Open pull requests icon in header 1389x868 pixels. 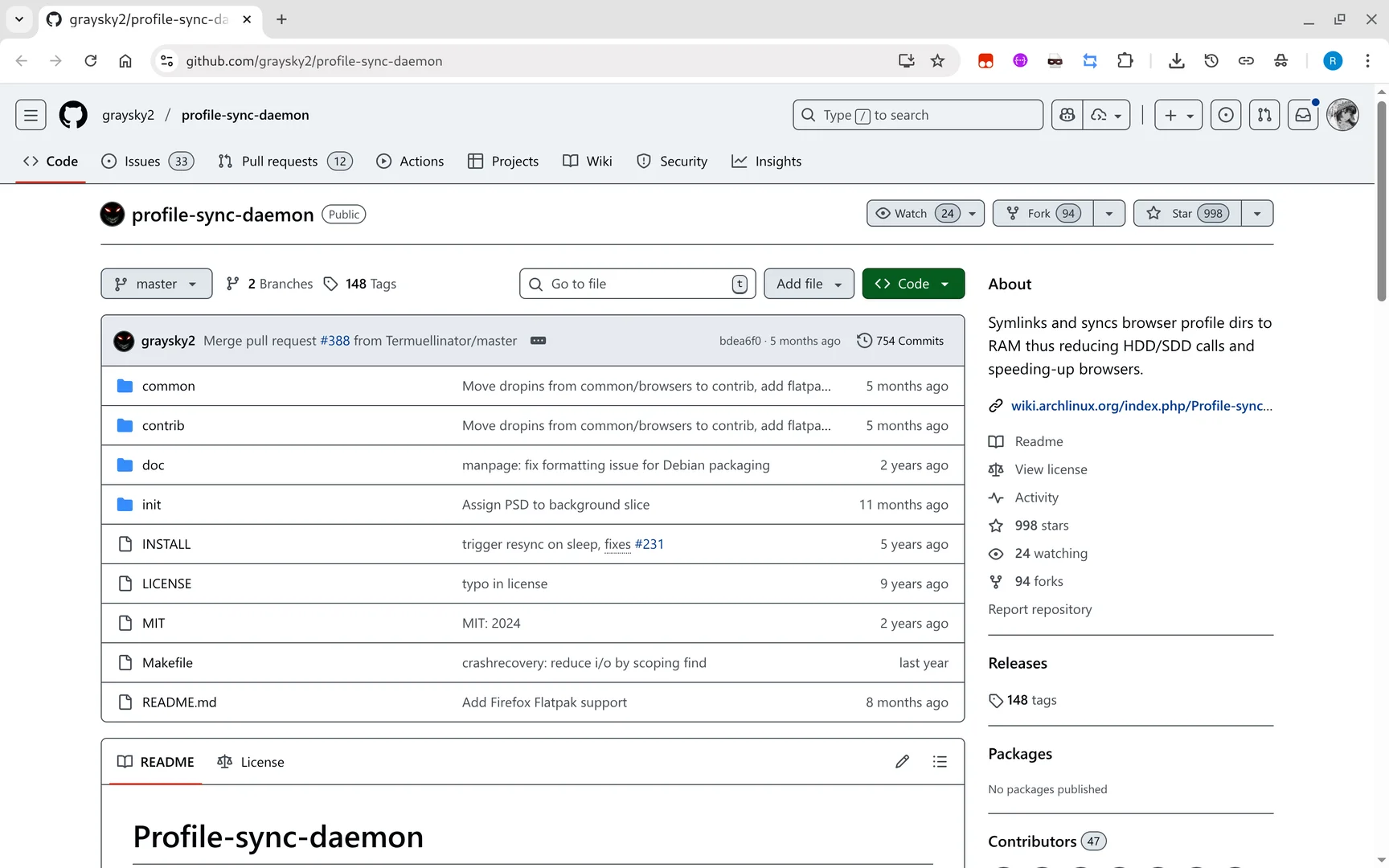1264,115
